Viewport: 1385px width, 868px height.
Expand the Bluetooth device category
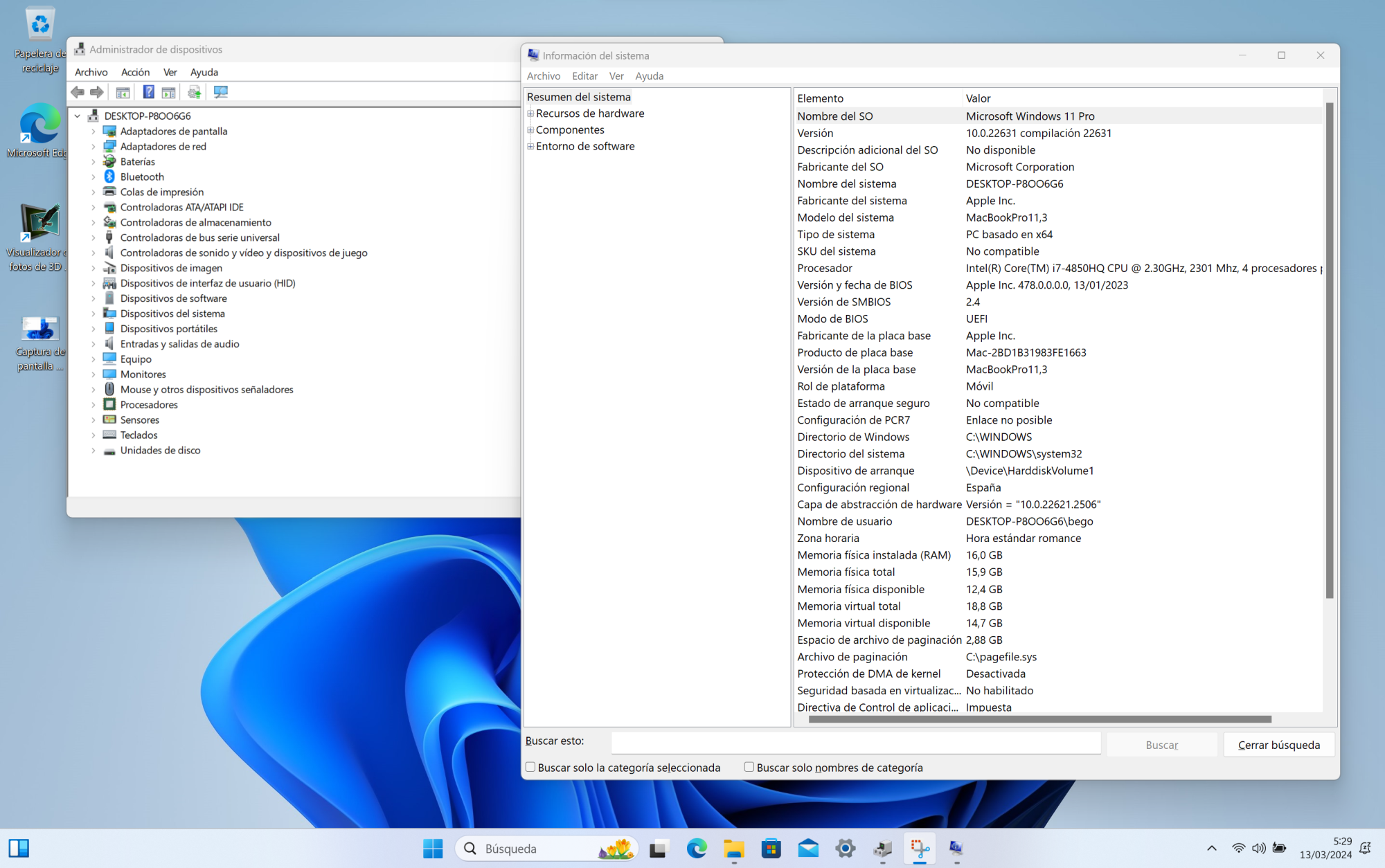pyautogui.click(x=93, y=177)
